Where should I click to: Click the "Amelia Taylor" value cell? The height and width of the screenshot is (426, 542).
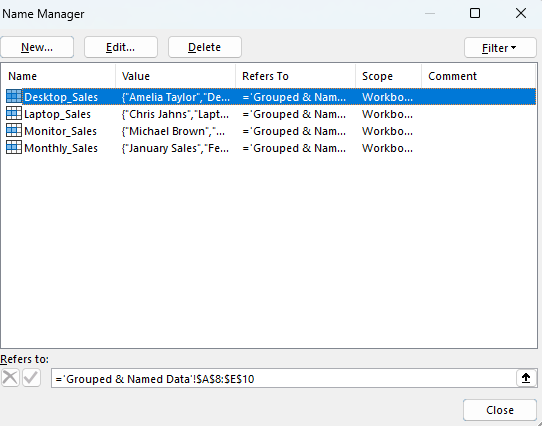[176, 97]
